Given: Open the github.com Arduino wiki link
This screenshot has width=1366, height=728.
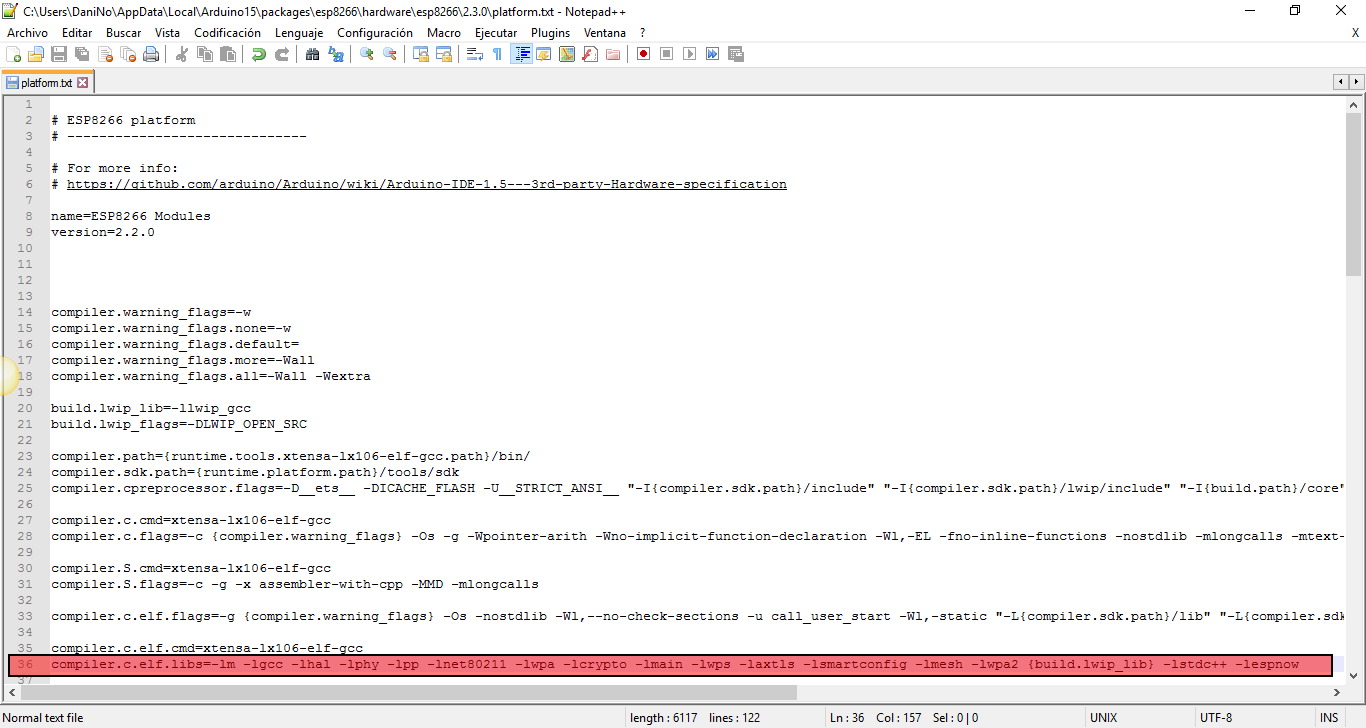Looking at the screenshot, I should 427,184.
